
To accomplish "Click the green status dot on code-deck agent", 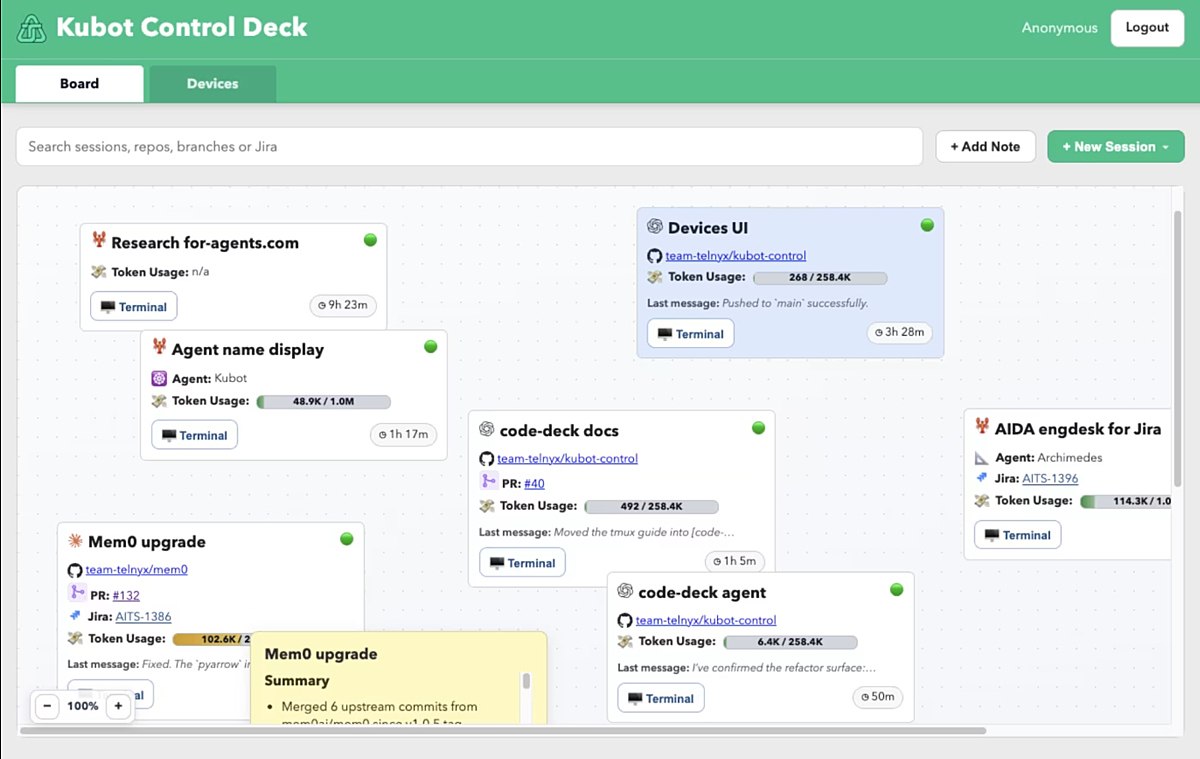I will (x=897, y=590).
